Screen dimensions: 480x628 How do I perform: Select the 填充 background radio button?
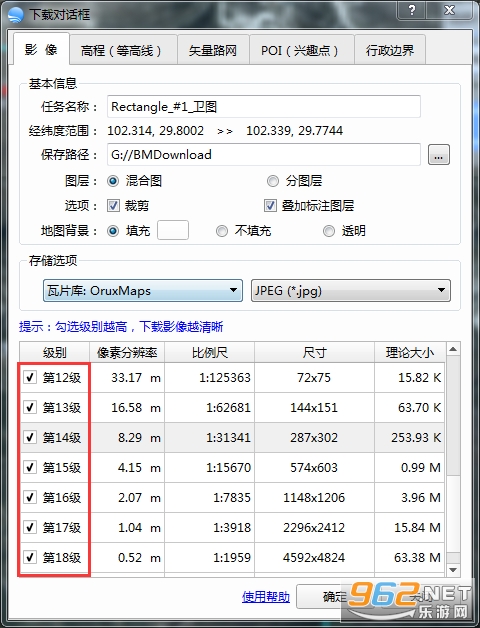point(113,231)
